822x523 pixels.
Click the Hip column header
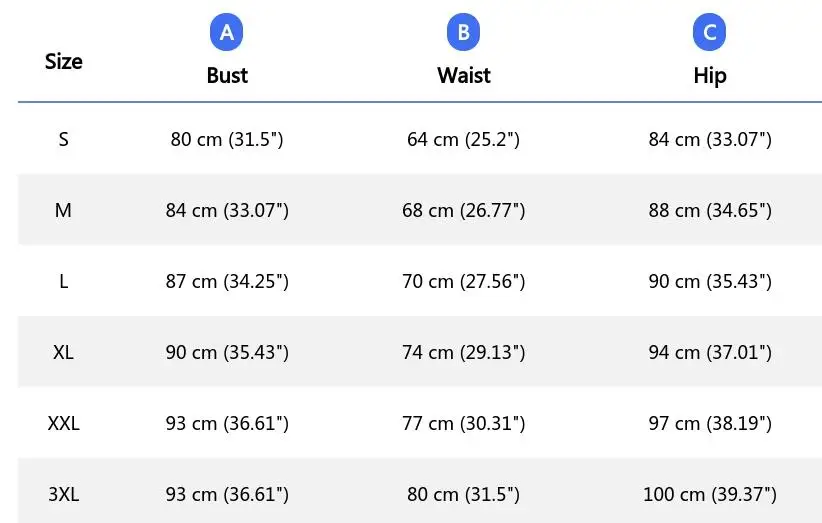(x=710, y=76)
